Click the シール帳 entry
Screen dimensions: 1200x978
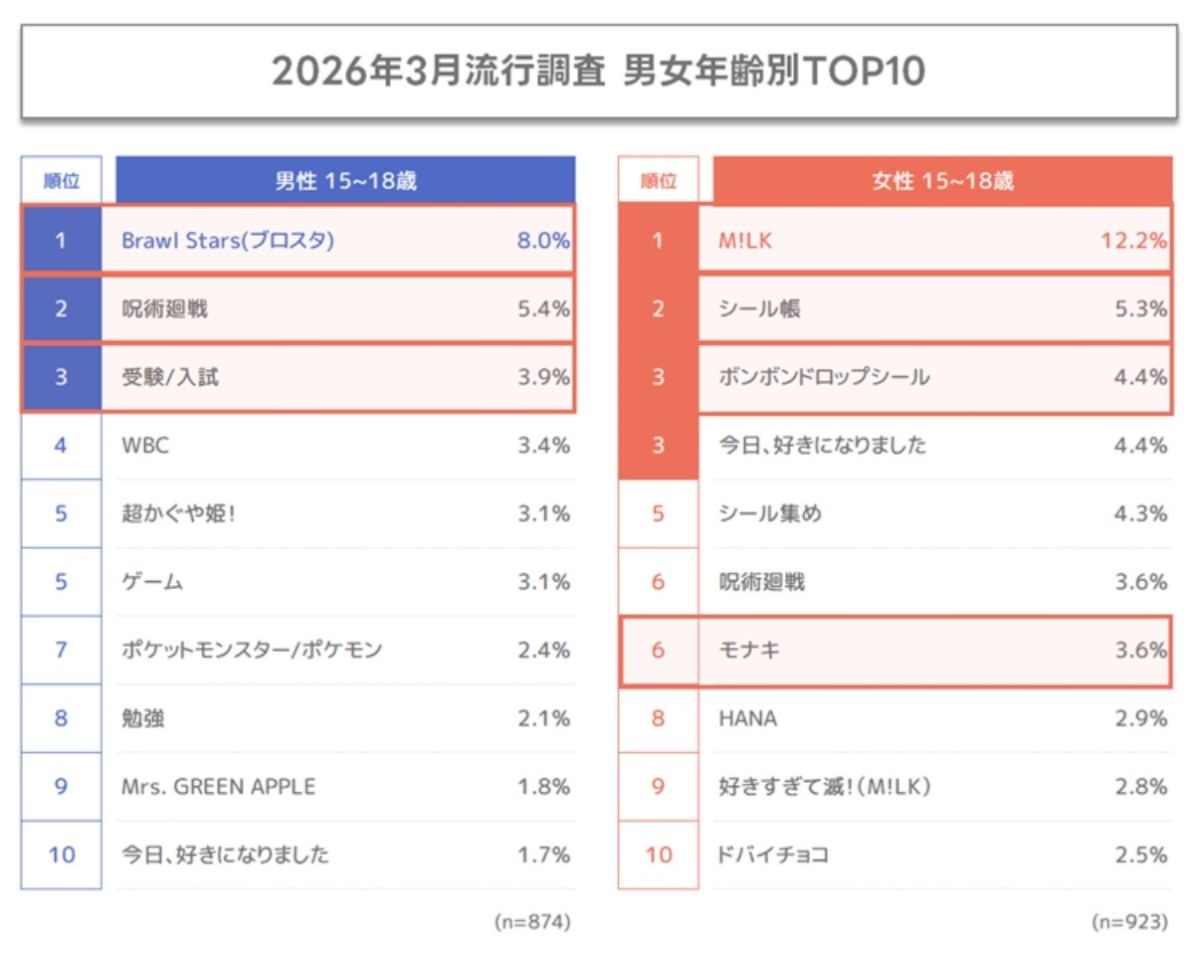(760, 309)
